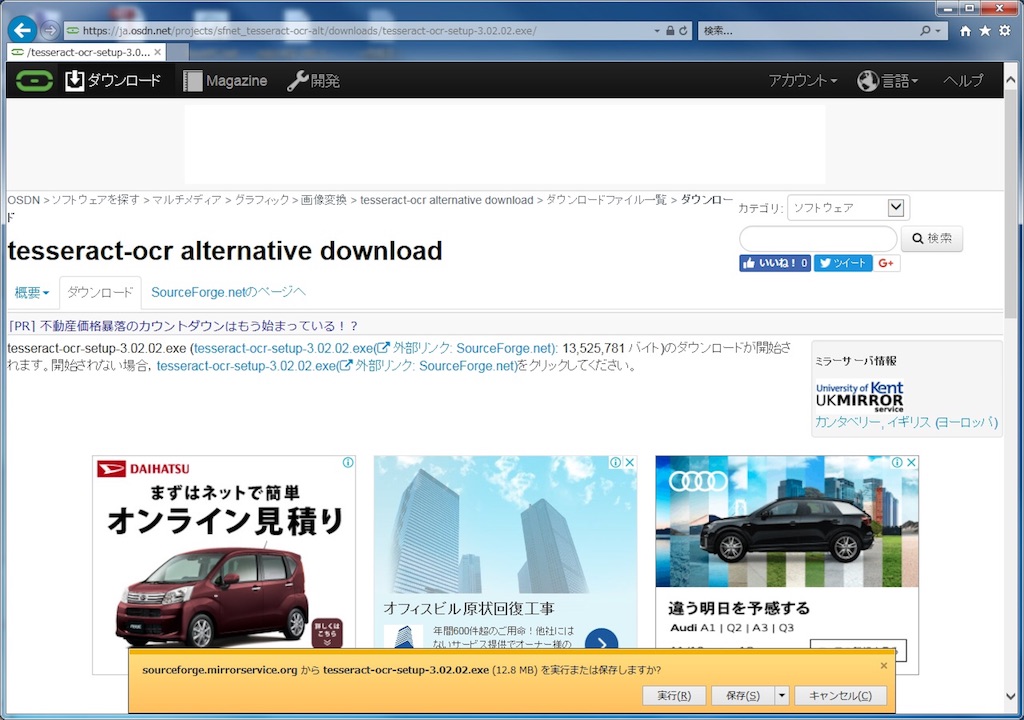
Task: Open browser search provider dropdown arrow
Action: coord(938,31)
